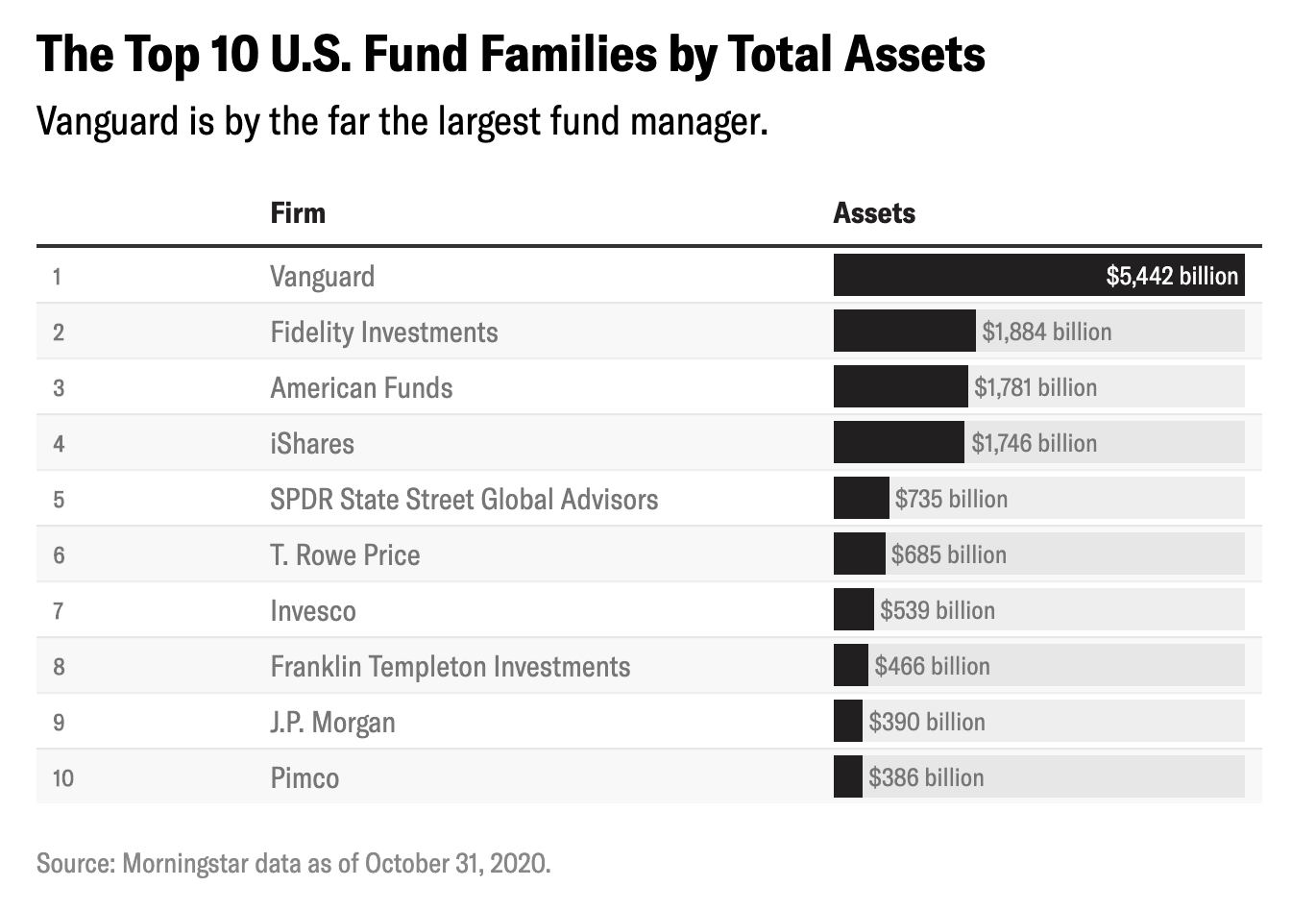The image size is (1316, 911).
Task: Select Franklin Templeton Investments
Action: tap(450, 667)
